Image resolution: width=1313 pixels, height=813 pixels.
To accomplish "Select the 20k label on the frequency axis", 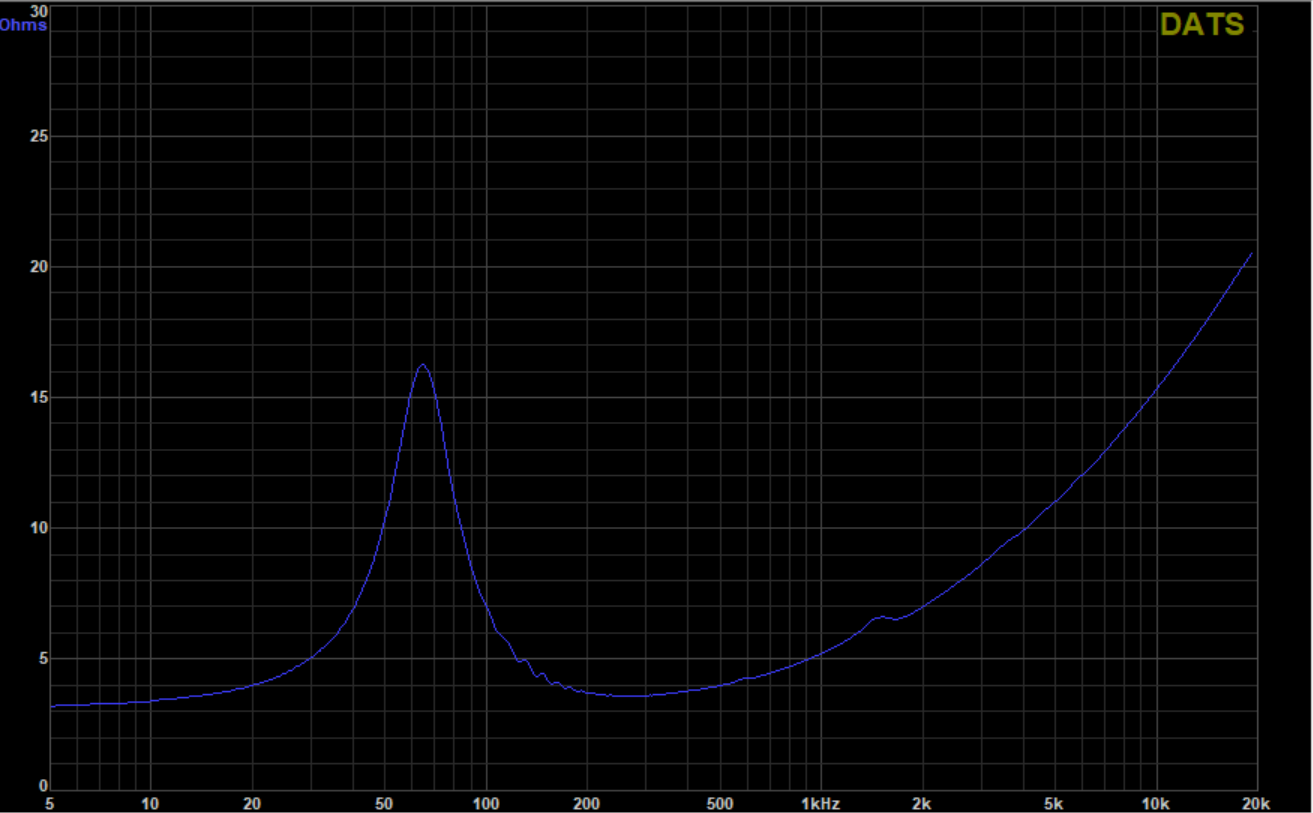I will (1255, 803).
